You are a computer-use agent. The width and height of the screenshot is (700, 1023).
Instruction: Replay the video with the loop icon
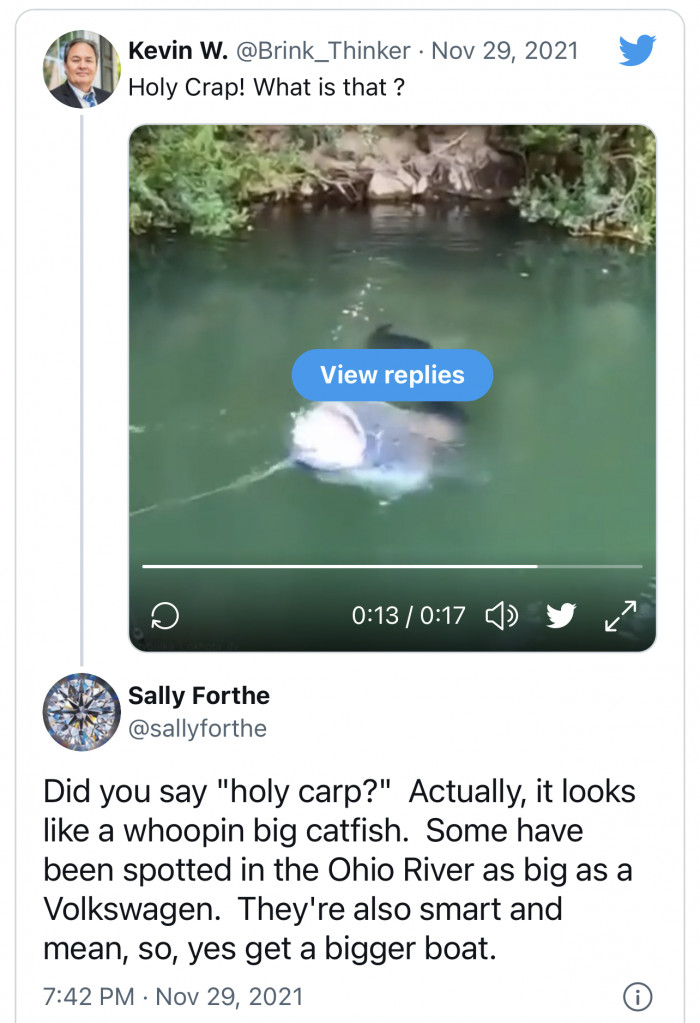[164, 615]
